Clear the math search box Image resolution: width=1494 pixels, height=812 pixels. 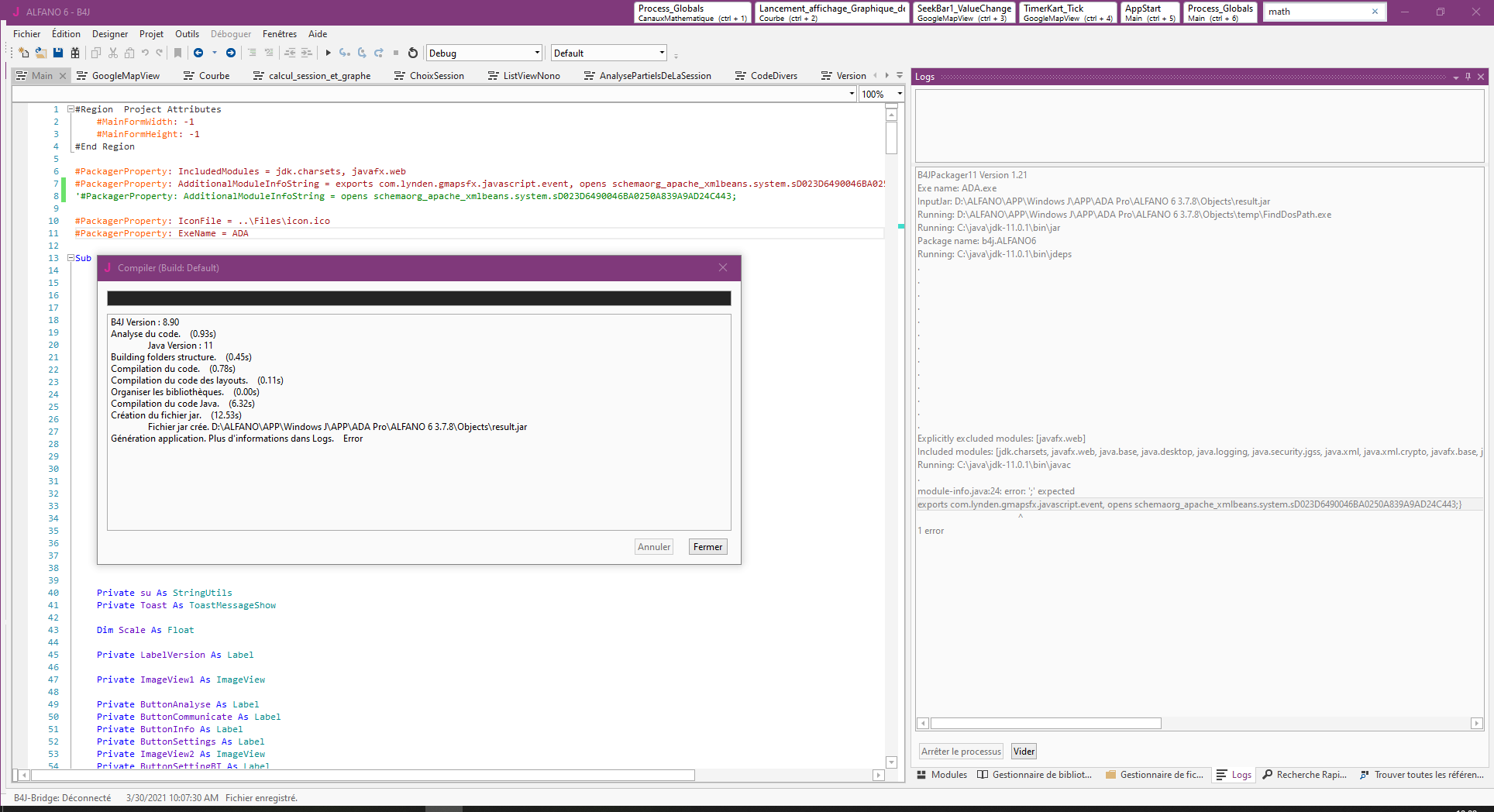click(1375, 12)
